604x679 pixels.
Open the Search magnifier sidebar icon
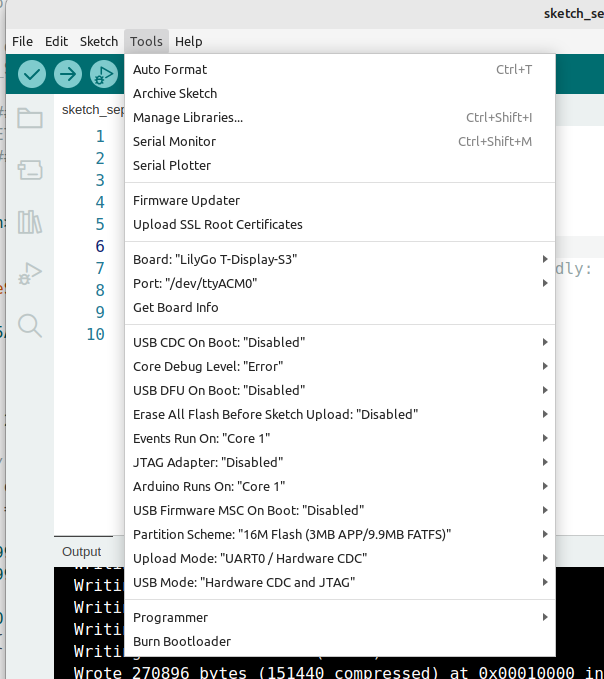(30, 325)
